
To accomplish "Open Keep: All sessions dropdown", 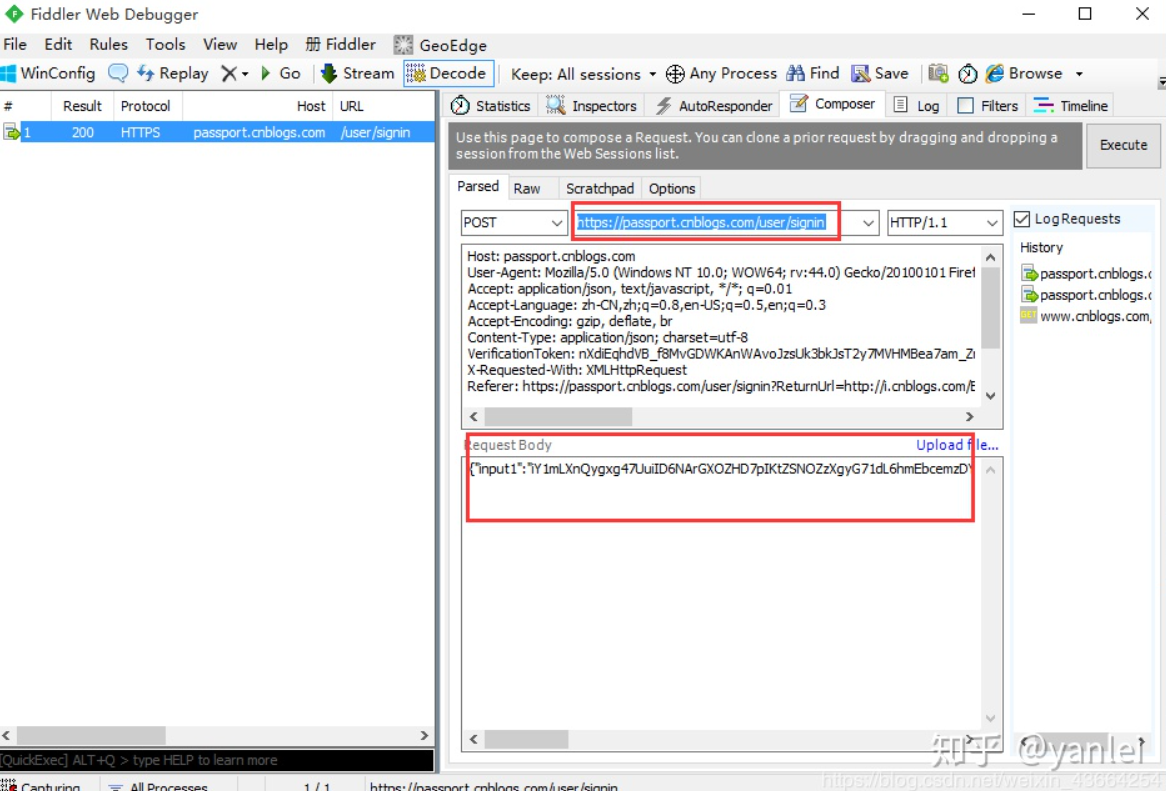I will (x=583, y=74).
